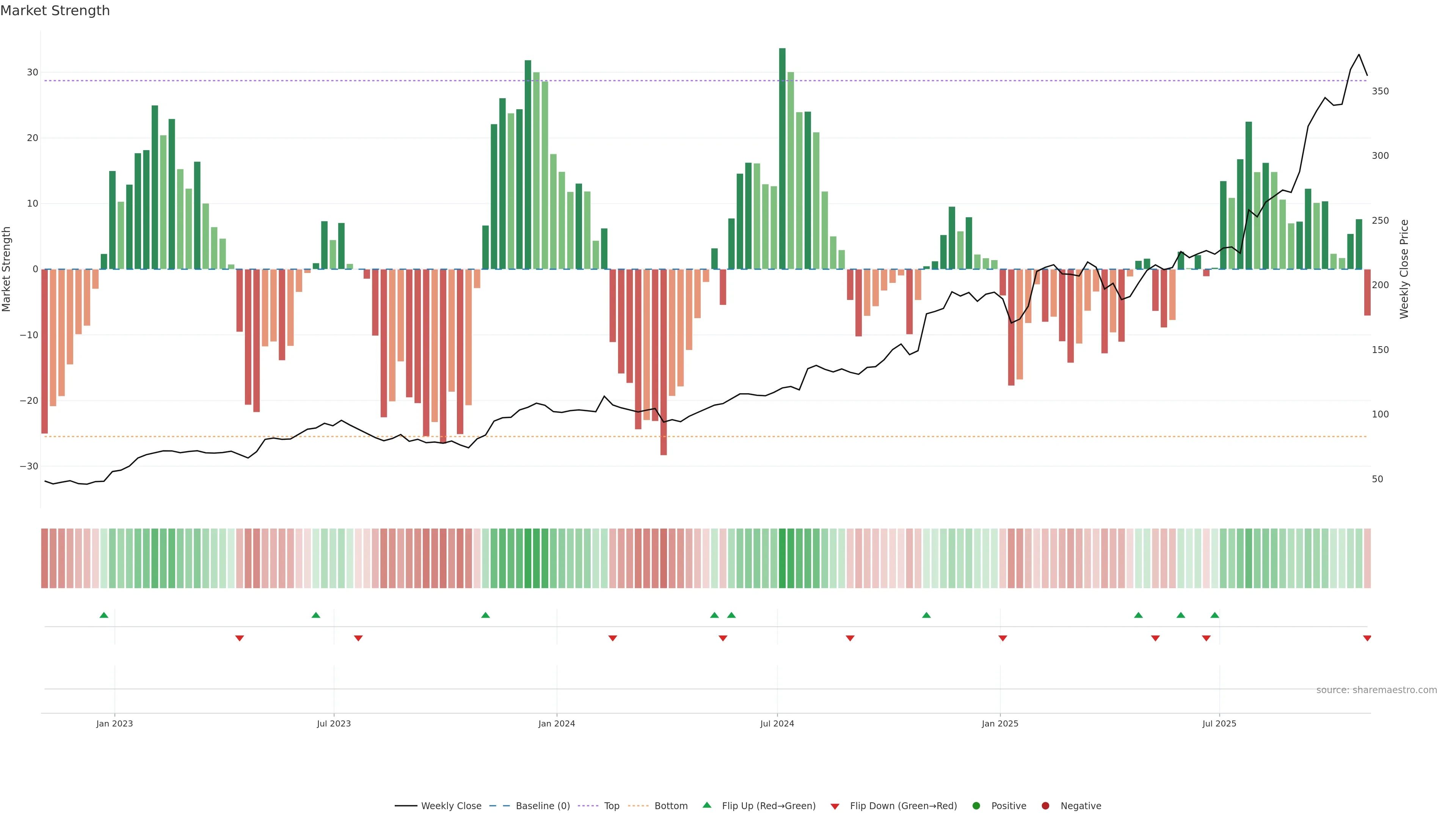Click the Jul 2024 x-axis label
This screenshot has height=819, width=1456.
777,723
